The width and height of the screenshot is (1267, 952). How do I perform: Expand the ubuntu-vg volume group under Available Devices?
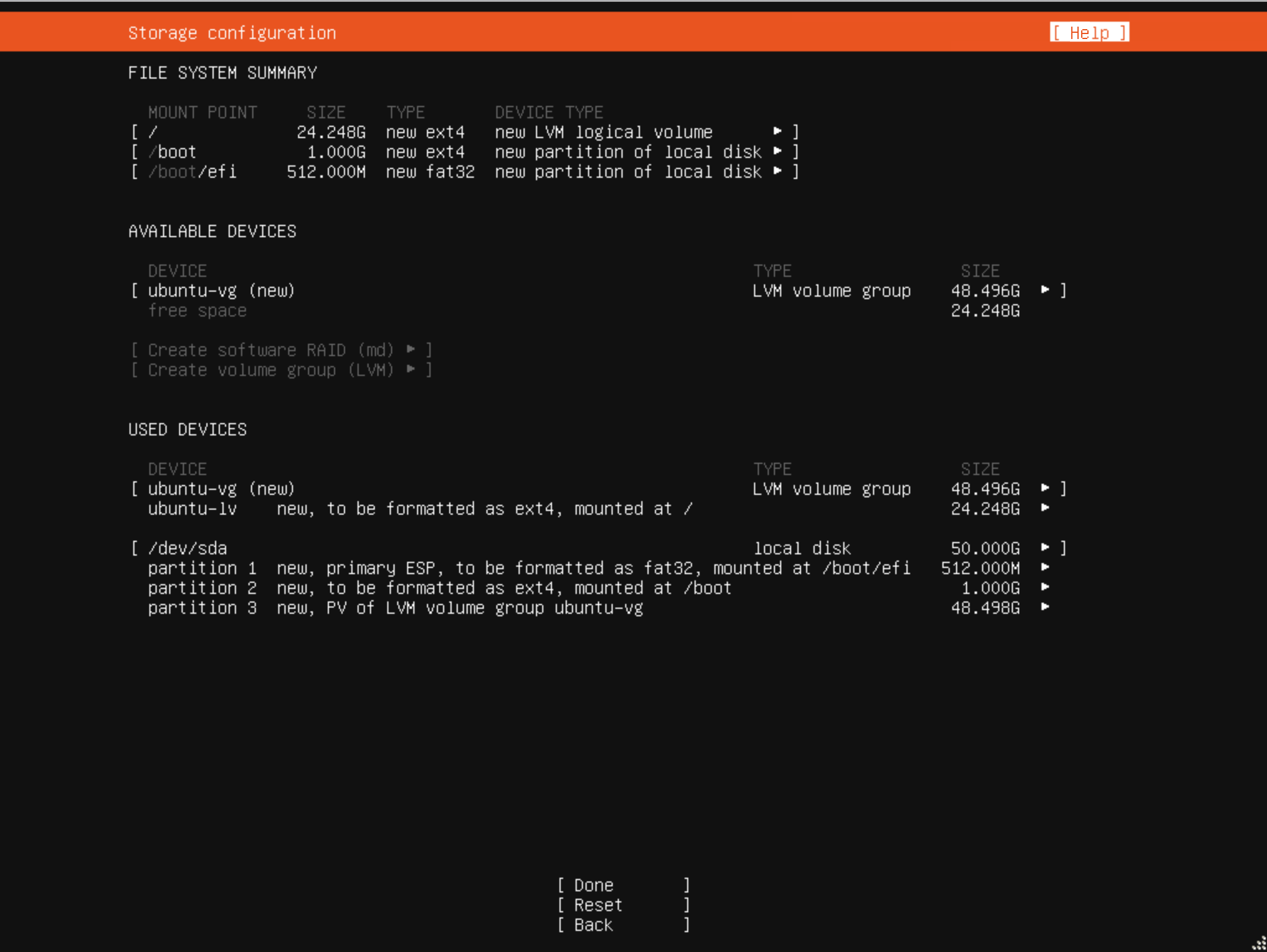click(x=1045, y=290)
